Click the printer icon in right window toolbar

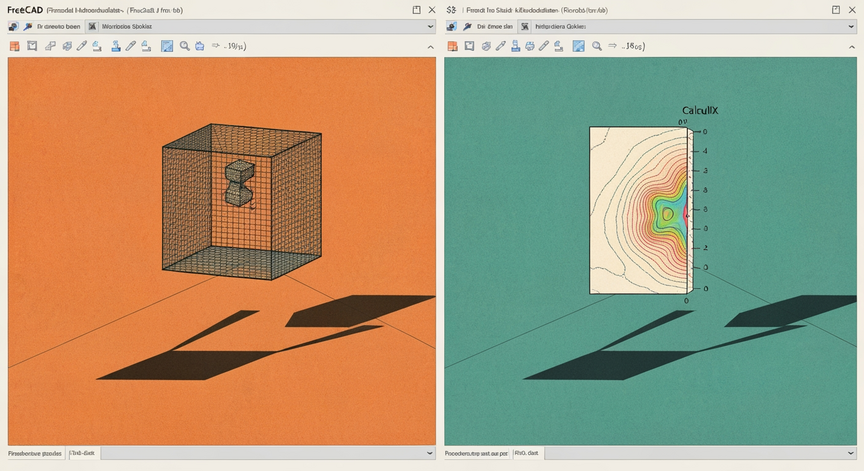[x=530, y=46]
